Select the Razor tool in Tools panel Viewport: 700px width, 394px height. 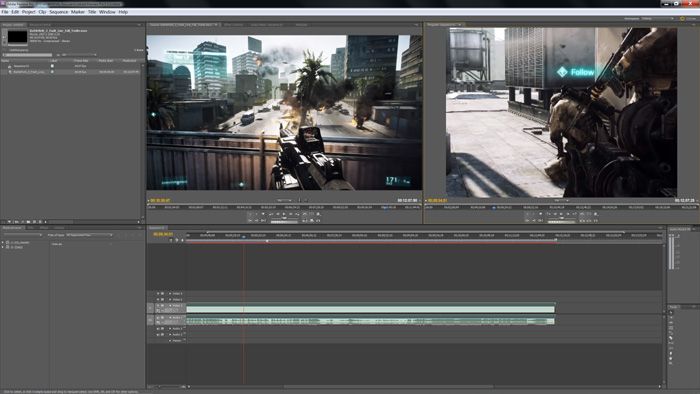point(671,338)
